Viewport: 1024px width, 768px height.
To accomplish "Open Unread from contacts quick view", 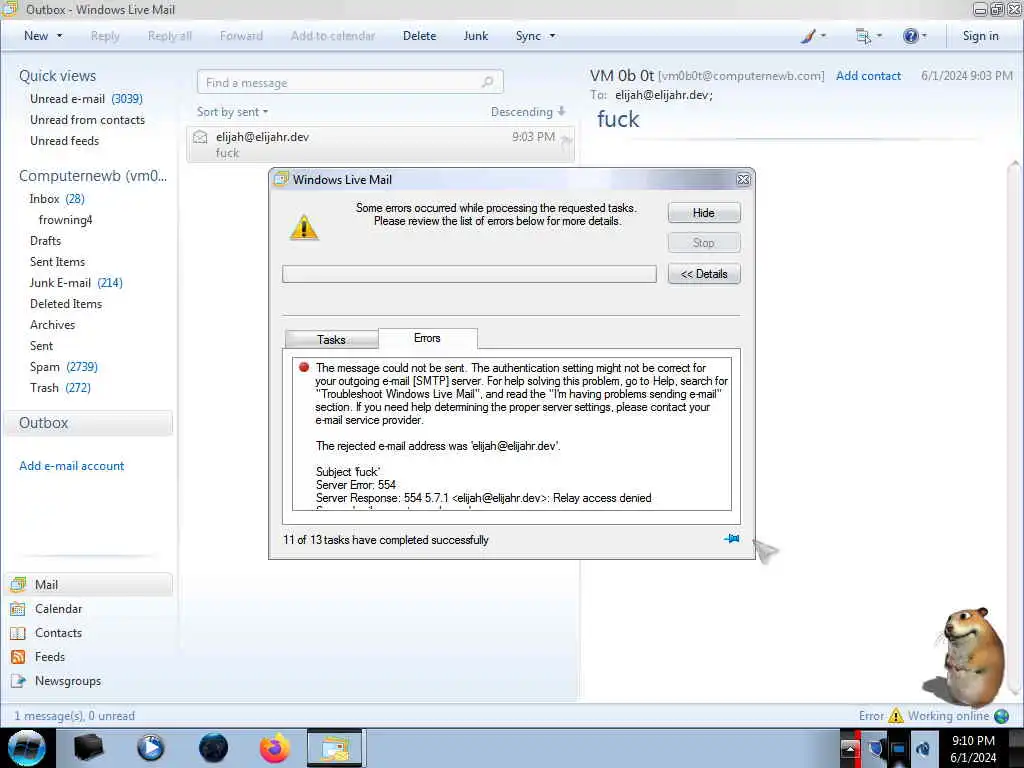I will [88, 120].
